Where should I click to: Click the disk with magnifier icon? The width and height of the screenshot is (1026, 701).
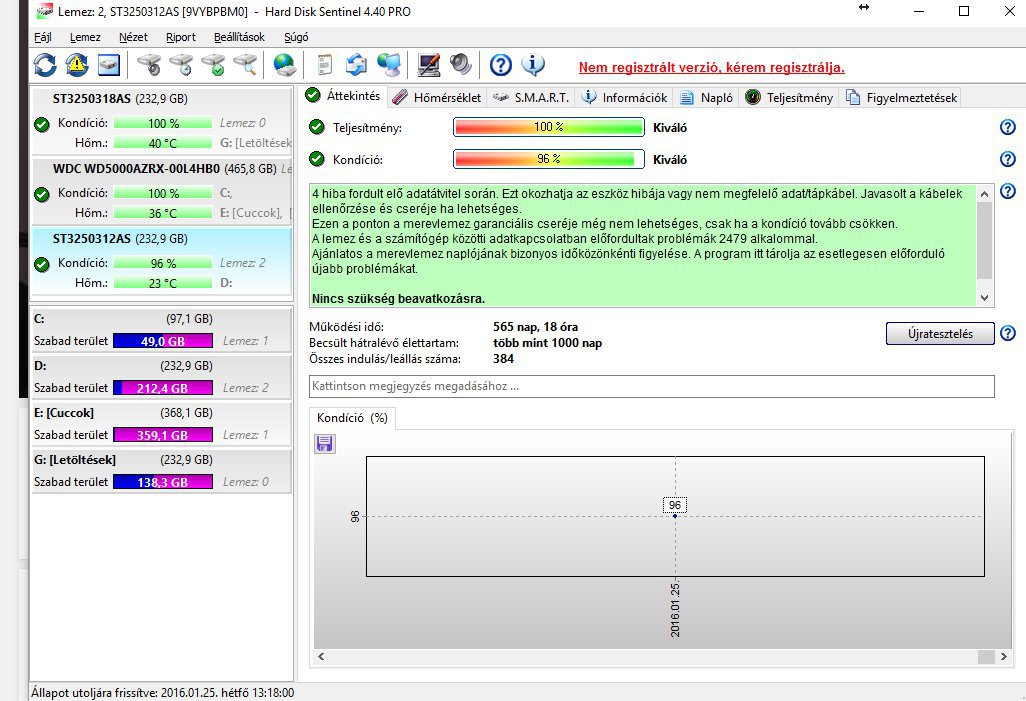pos(245,65)
